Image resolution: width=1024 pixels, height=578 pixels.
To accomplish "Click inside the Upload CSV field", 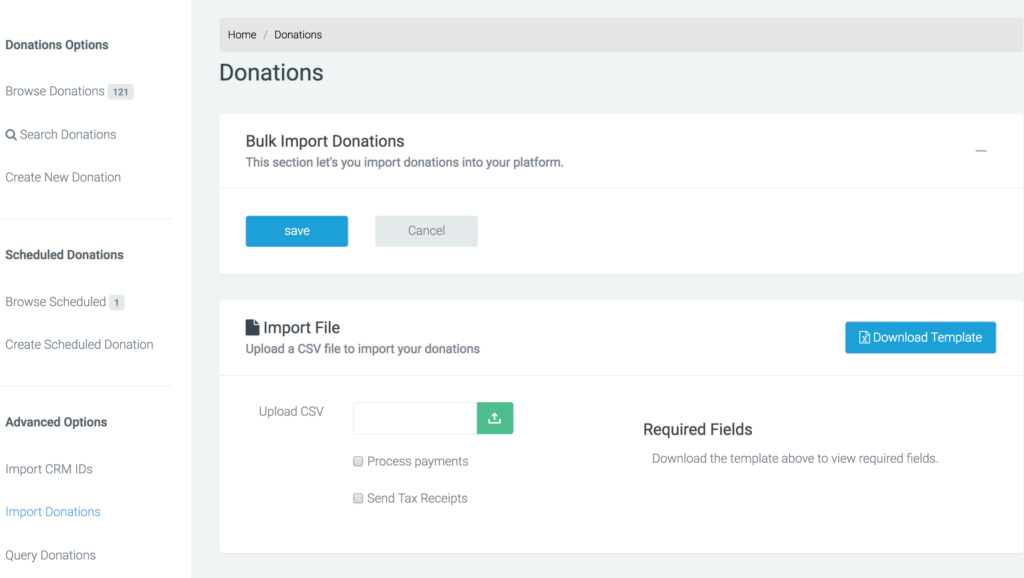I will point(414,417).
